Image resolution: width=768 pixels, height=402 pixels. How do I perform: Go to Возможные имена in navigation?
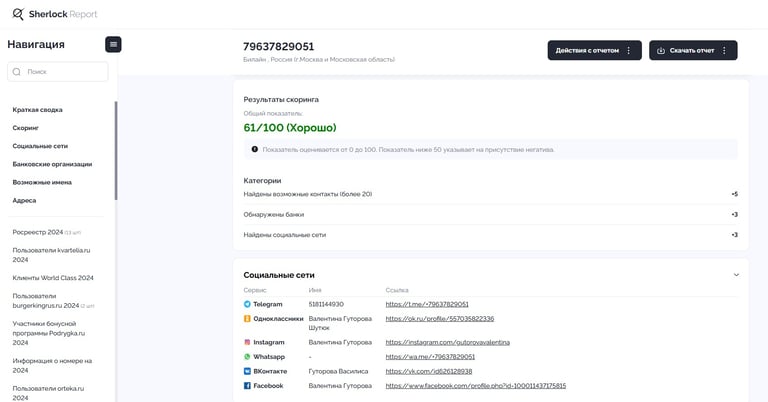pos(42,182)
